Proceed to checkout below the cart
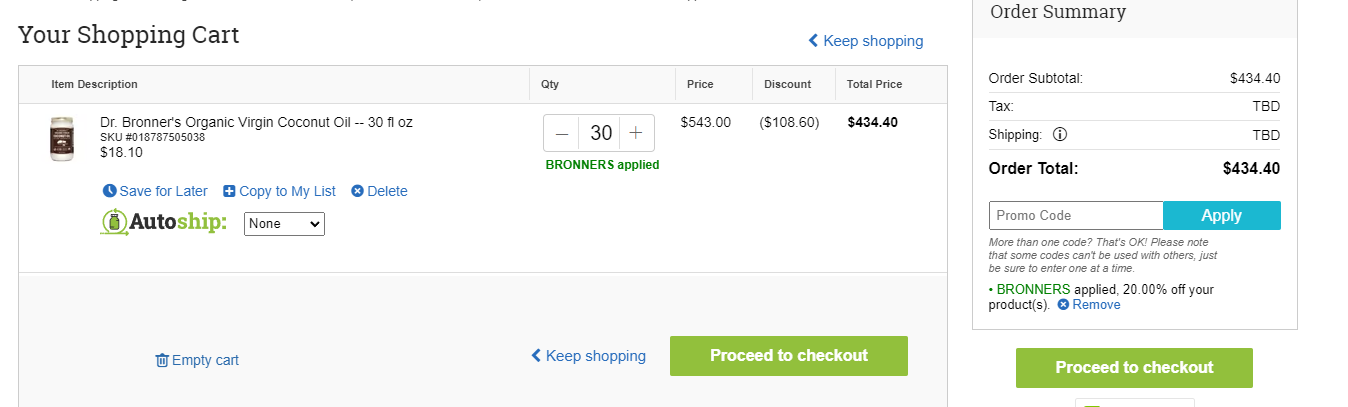Image resolution: width=1348 pixels, height=407 pixels. coord(789,356)
